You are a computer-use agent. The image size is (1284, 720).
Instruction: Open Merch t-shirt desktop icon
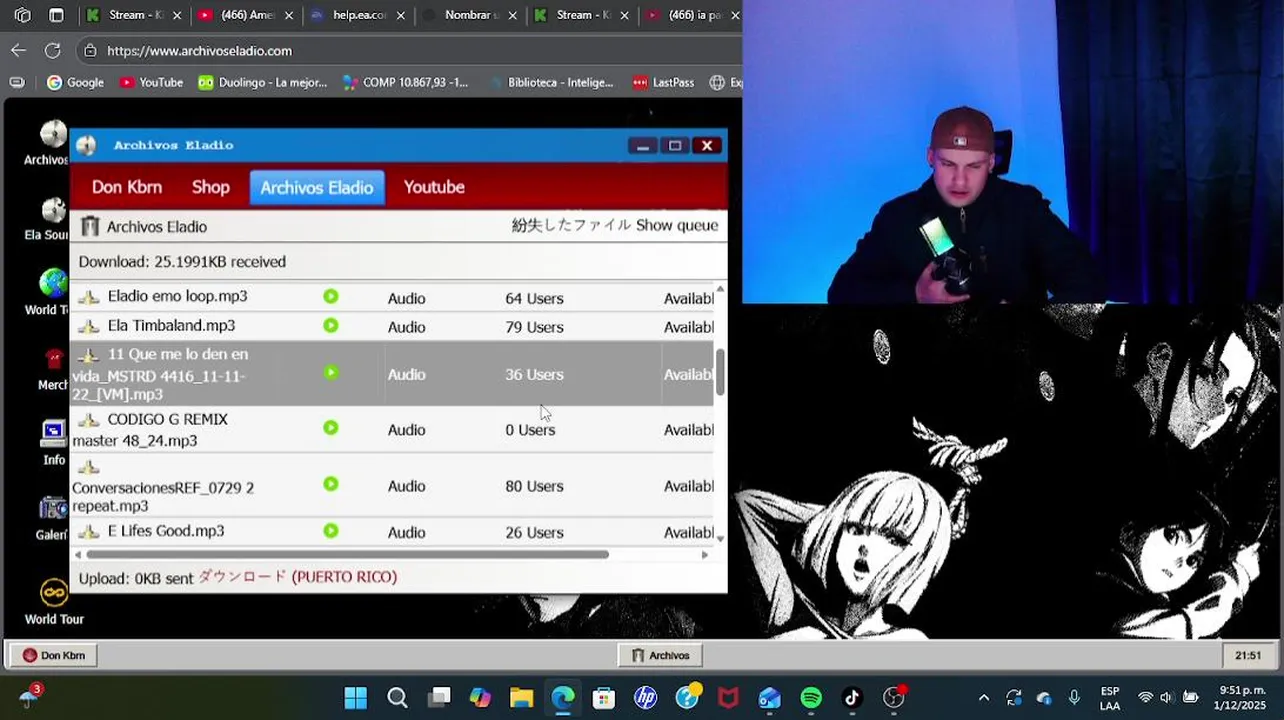(54, 359)
